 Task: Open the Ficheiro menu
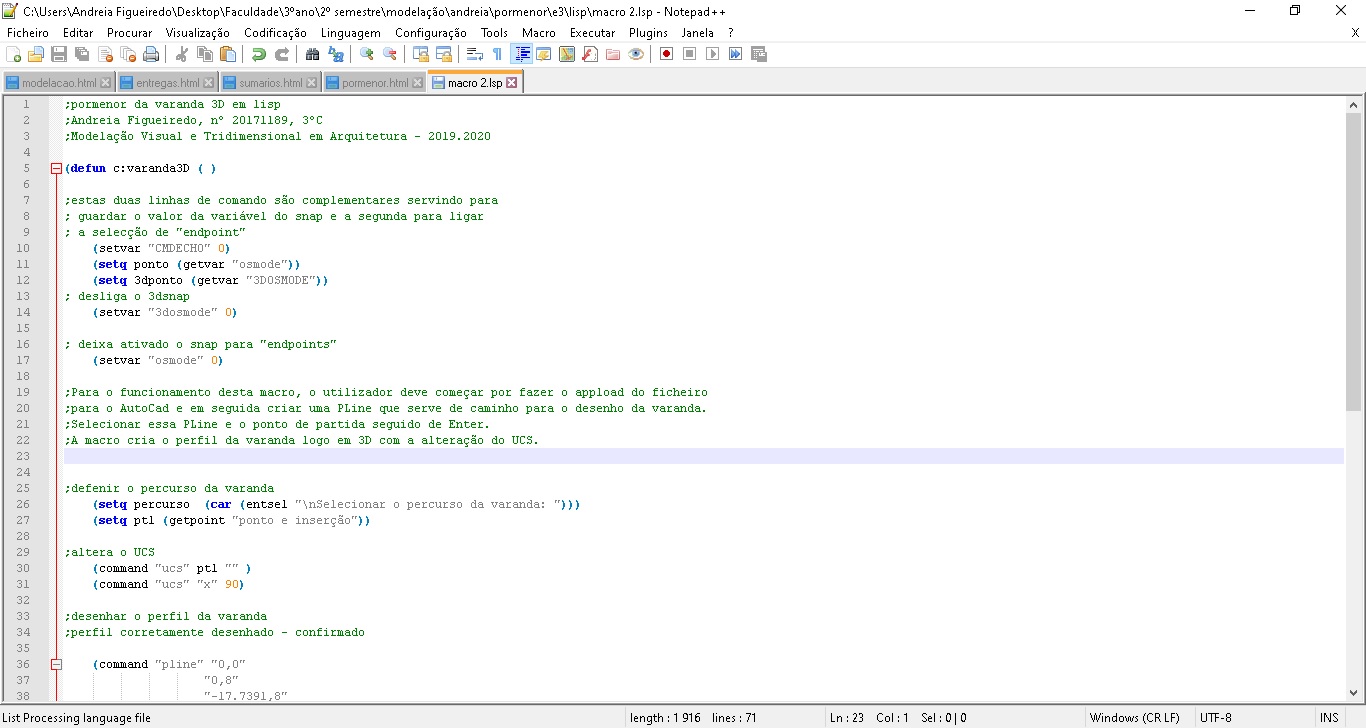27,33
